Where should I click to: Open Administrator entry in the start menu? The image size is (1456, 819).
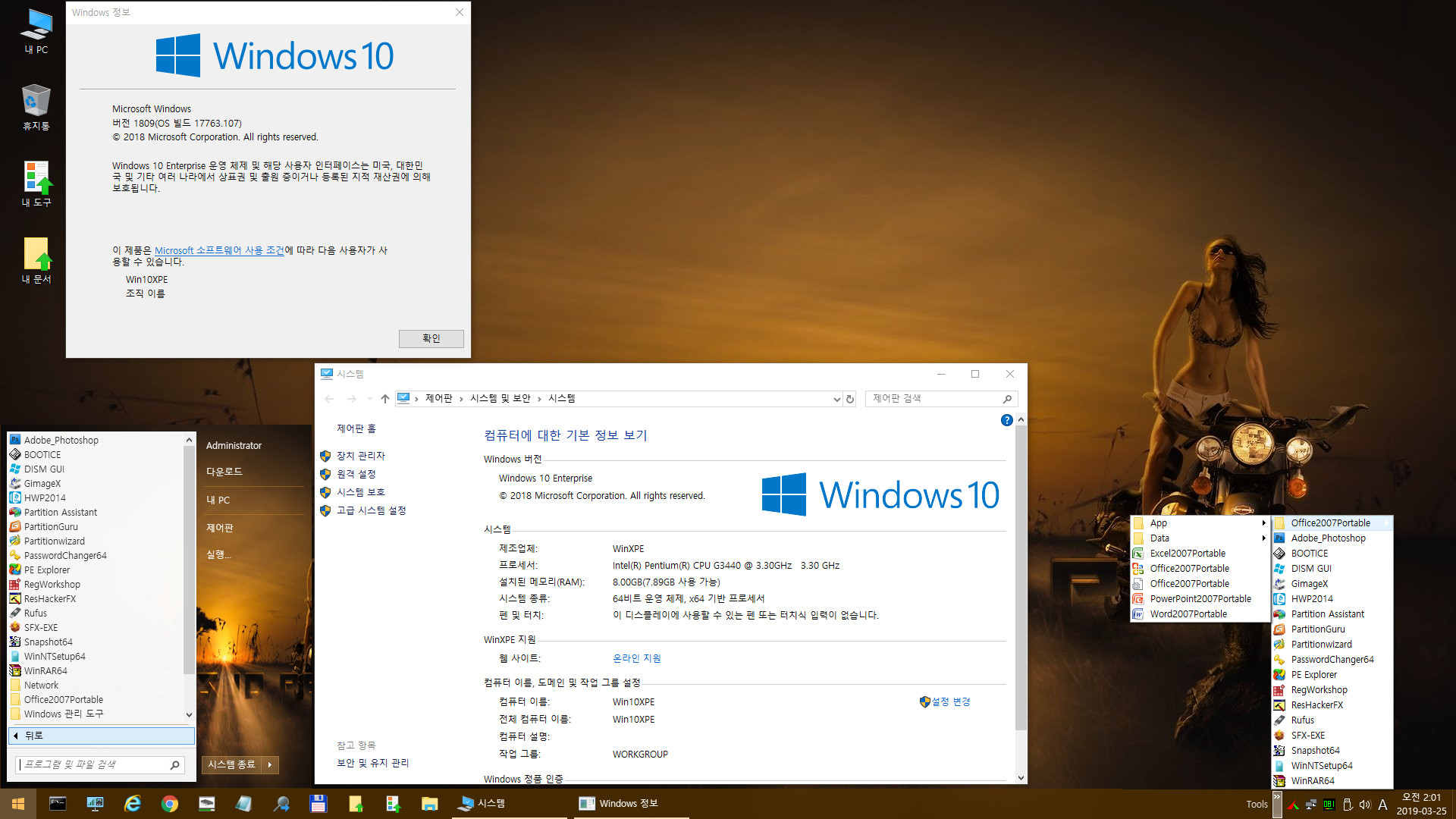click(234, 445)
